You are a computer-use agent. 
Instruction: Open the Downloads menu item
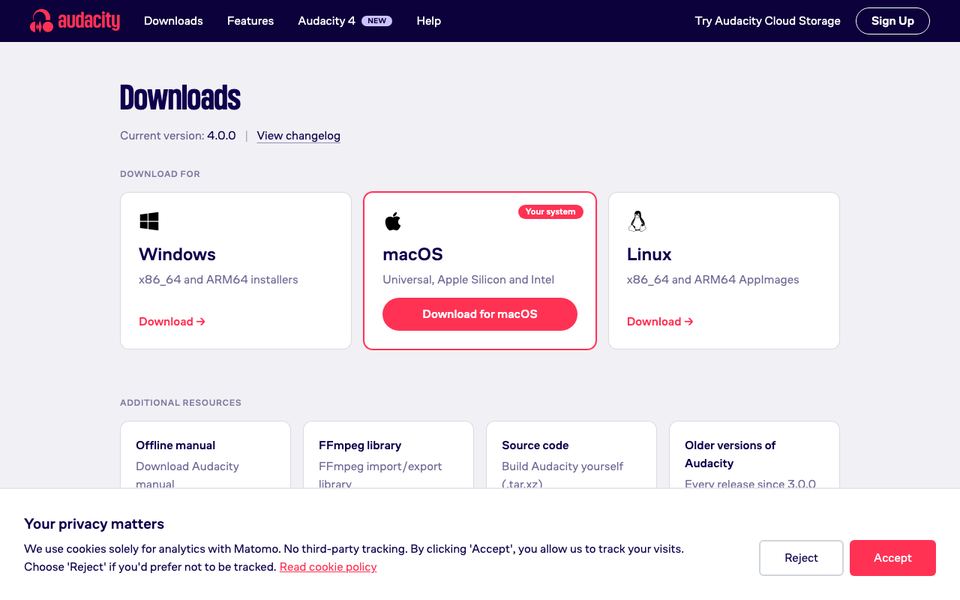point(173,21)
